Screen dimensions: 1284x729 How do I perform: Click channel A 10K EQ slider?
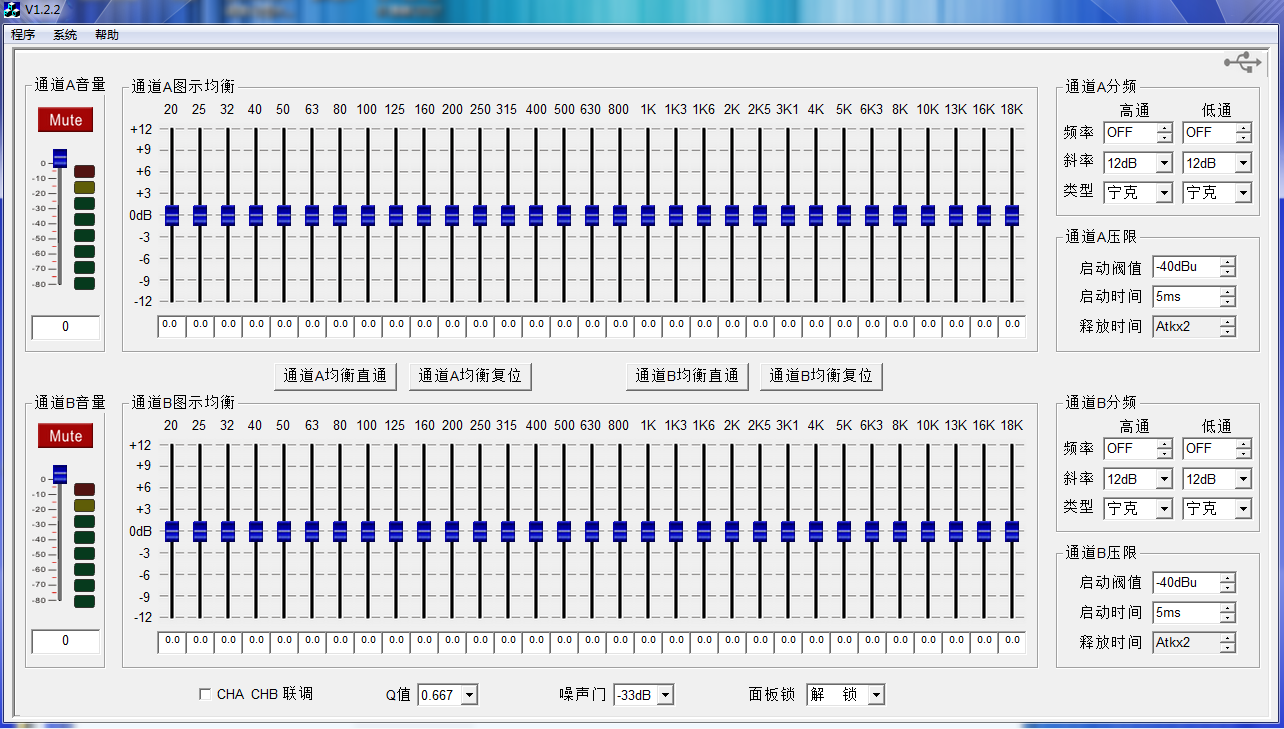click(928, 215)
